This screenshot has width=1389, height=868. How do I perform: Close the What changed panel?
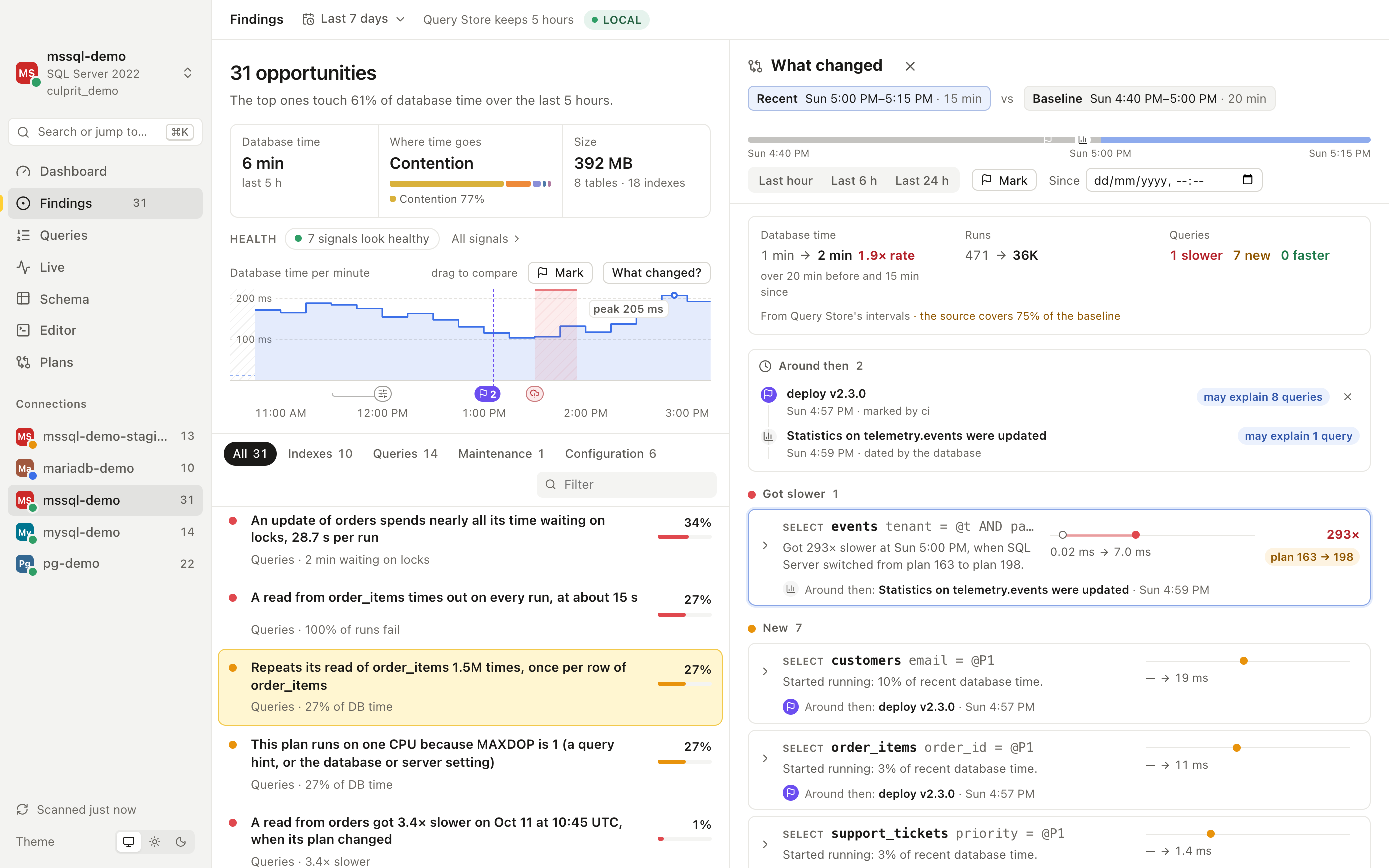coord(910,66)
